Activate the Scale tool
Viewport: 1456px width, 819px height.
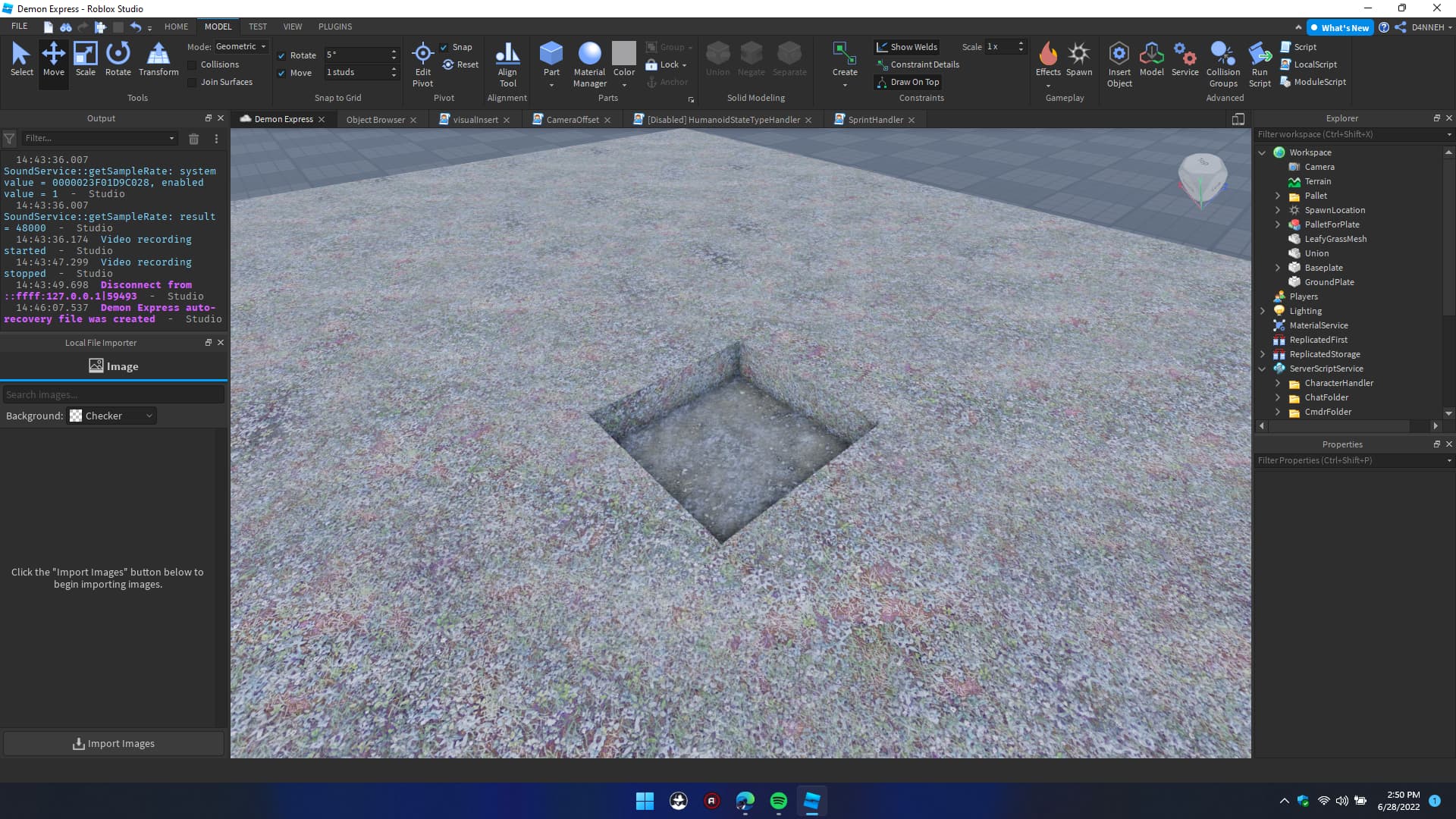click(x=85, y=59)
